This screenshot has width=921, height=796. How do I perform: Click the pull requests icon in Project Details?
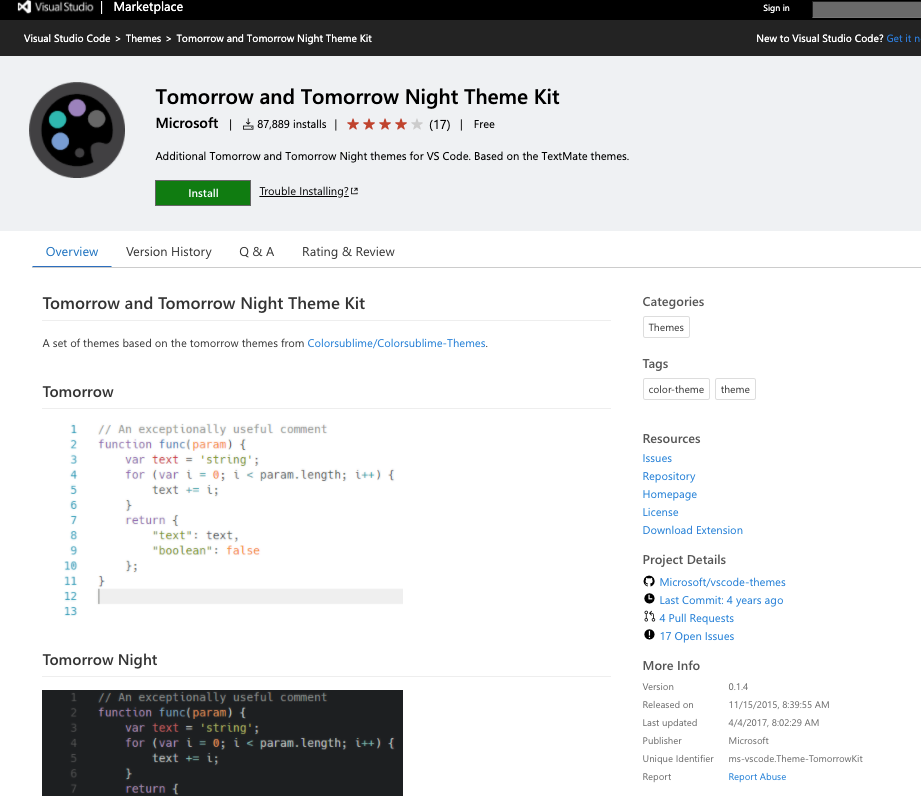[x=650, y=617]
